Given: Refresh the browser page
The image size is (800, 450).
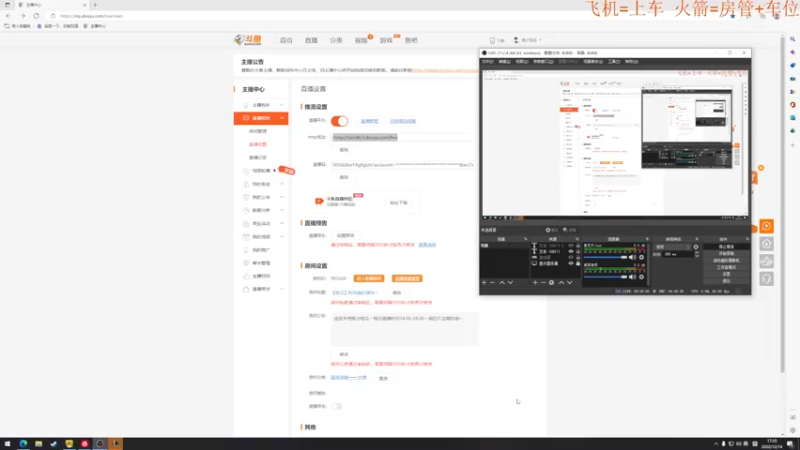Looking at the screenshot, I should point(36,16).
